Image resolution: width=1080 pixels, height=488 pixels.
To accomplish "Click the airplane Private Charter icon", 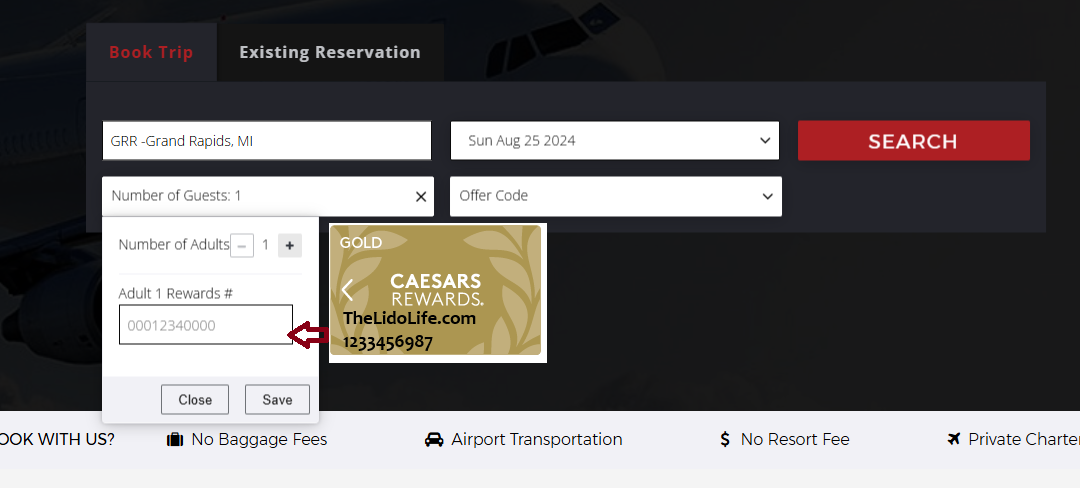I will 954,439.
